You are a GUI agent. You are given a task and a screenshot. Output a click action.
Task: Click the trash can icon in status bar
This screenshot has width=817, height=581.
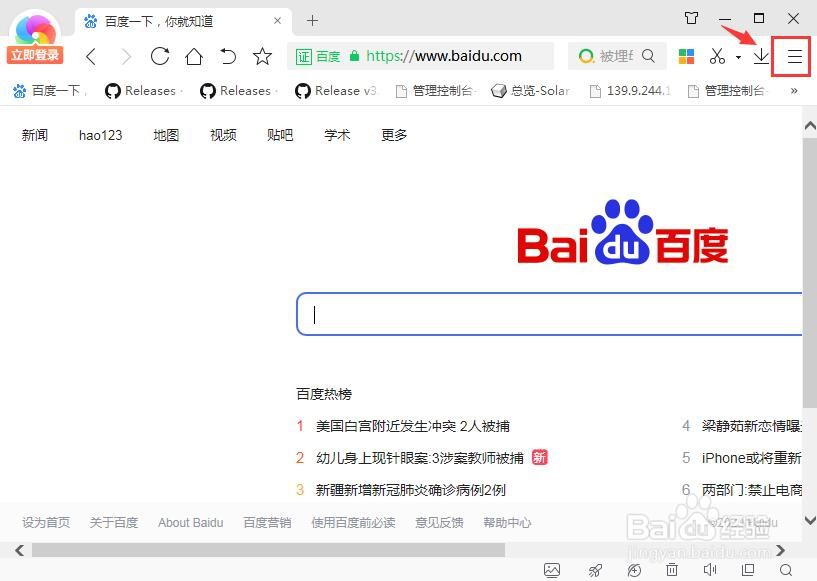[x=672, y=570]
